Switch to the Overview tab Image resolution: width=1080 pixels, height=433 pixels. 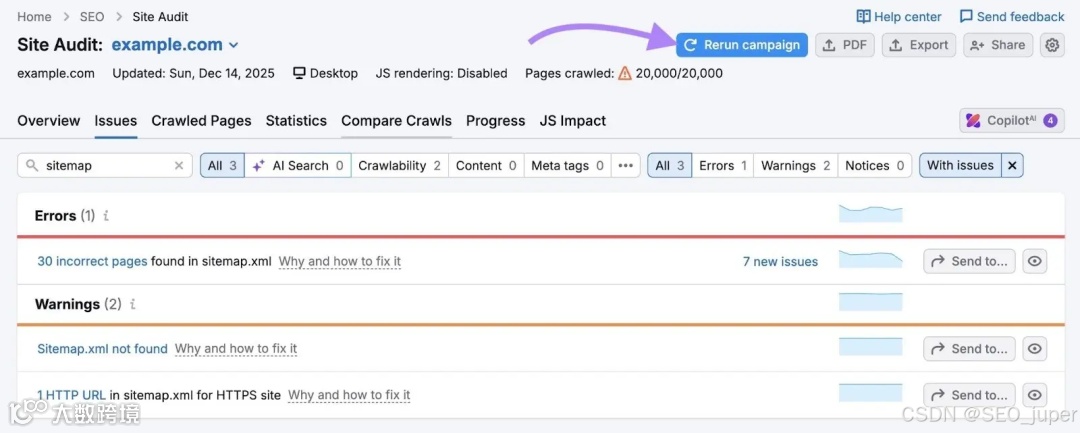click(49, 120)
